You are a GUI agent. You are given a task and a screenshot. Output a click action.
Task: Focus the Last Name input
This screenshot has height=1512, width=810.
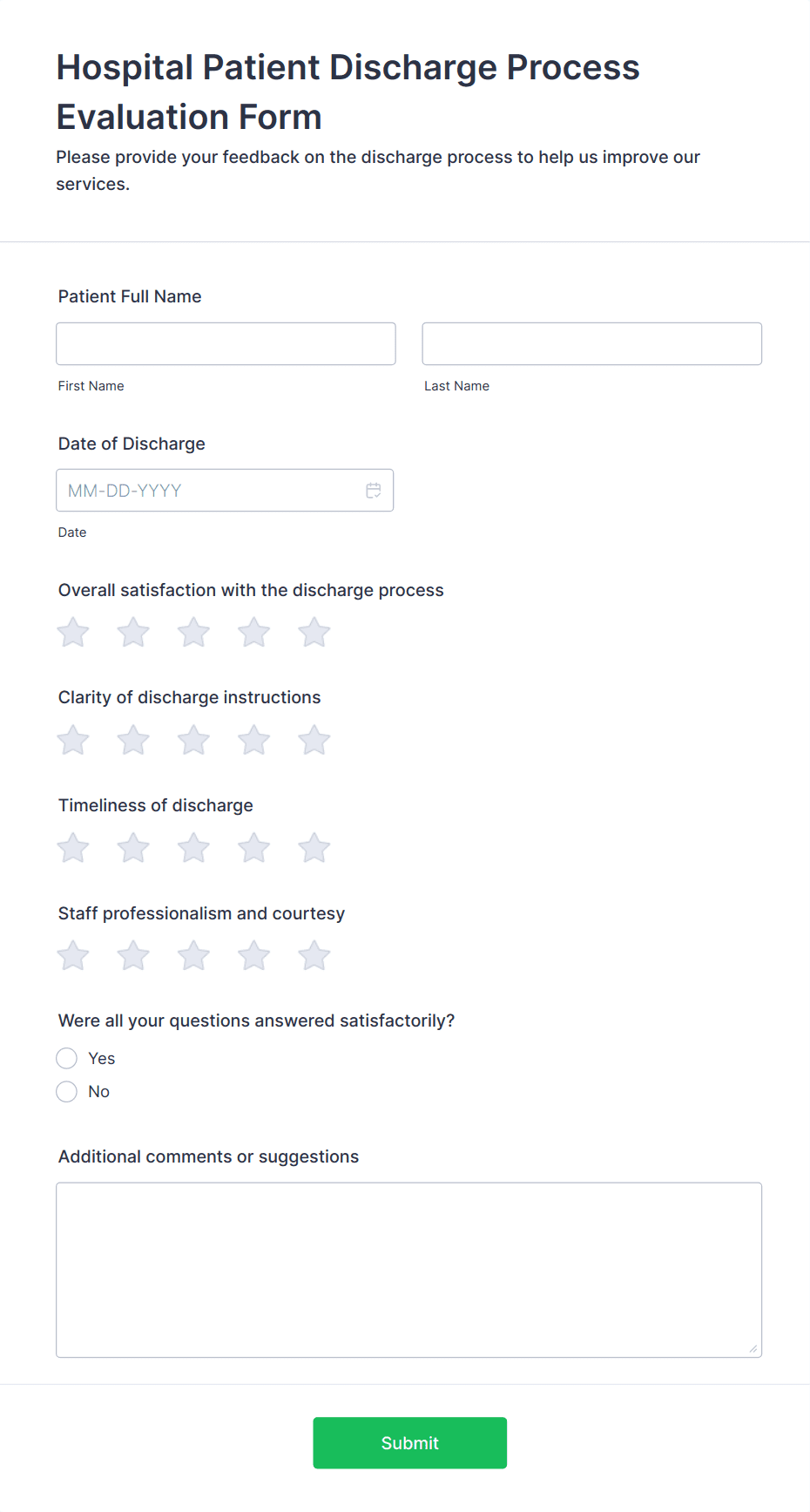(x=591, y=343)
